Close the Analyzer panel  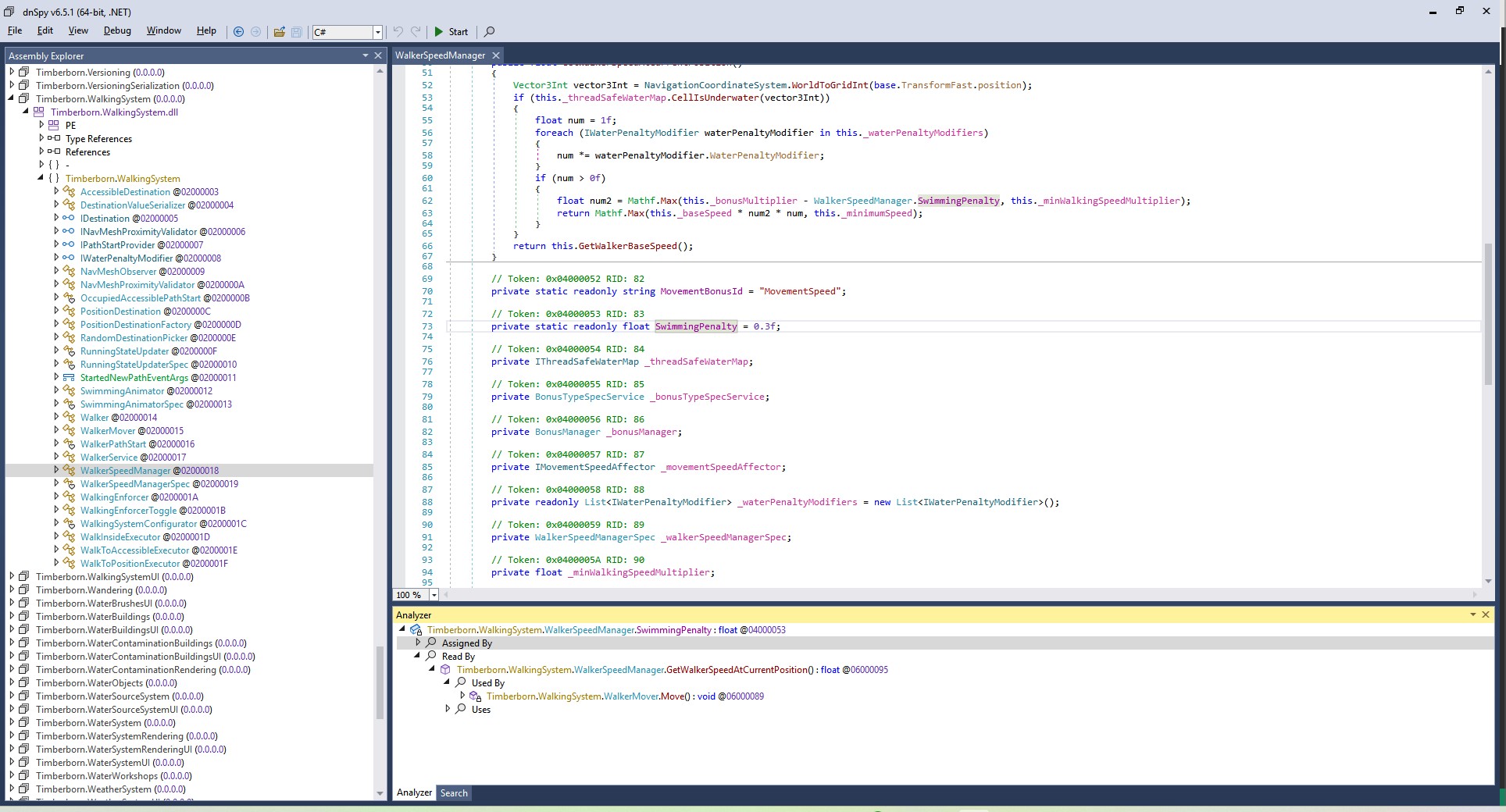click(x=1486, y=615)
